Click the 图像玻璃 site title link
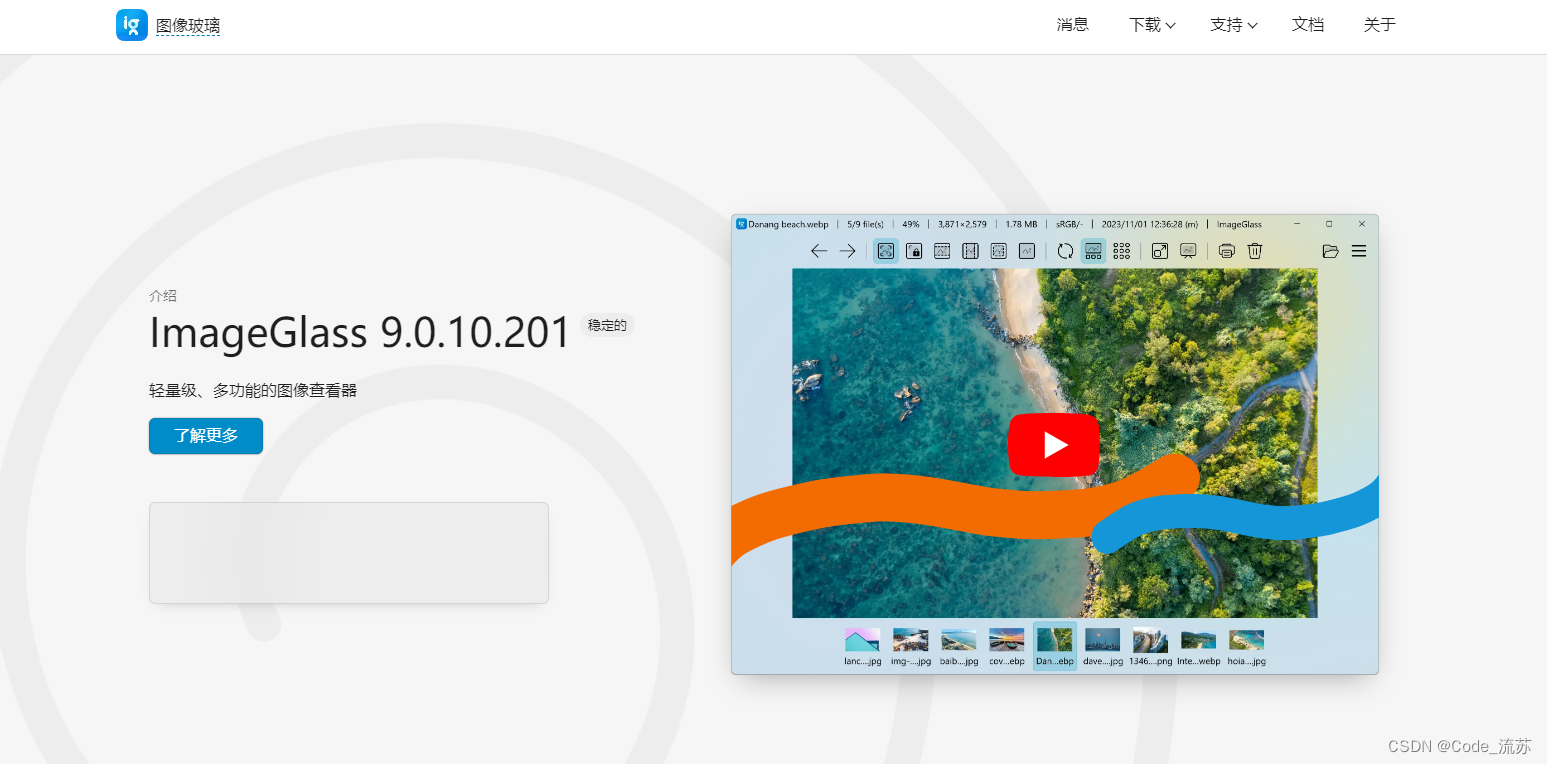Viewport: 1547px width, 764px height. (x=188, y=26)
